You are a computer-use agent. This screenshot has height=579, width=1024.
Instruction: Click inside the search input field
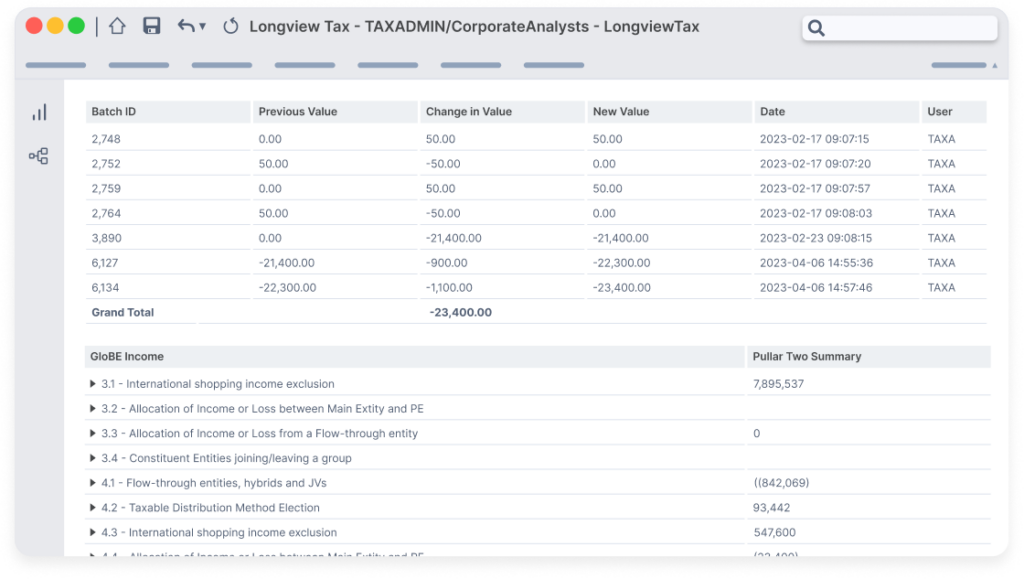click(900, 27)
